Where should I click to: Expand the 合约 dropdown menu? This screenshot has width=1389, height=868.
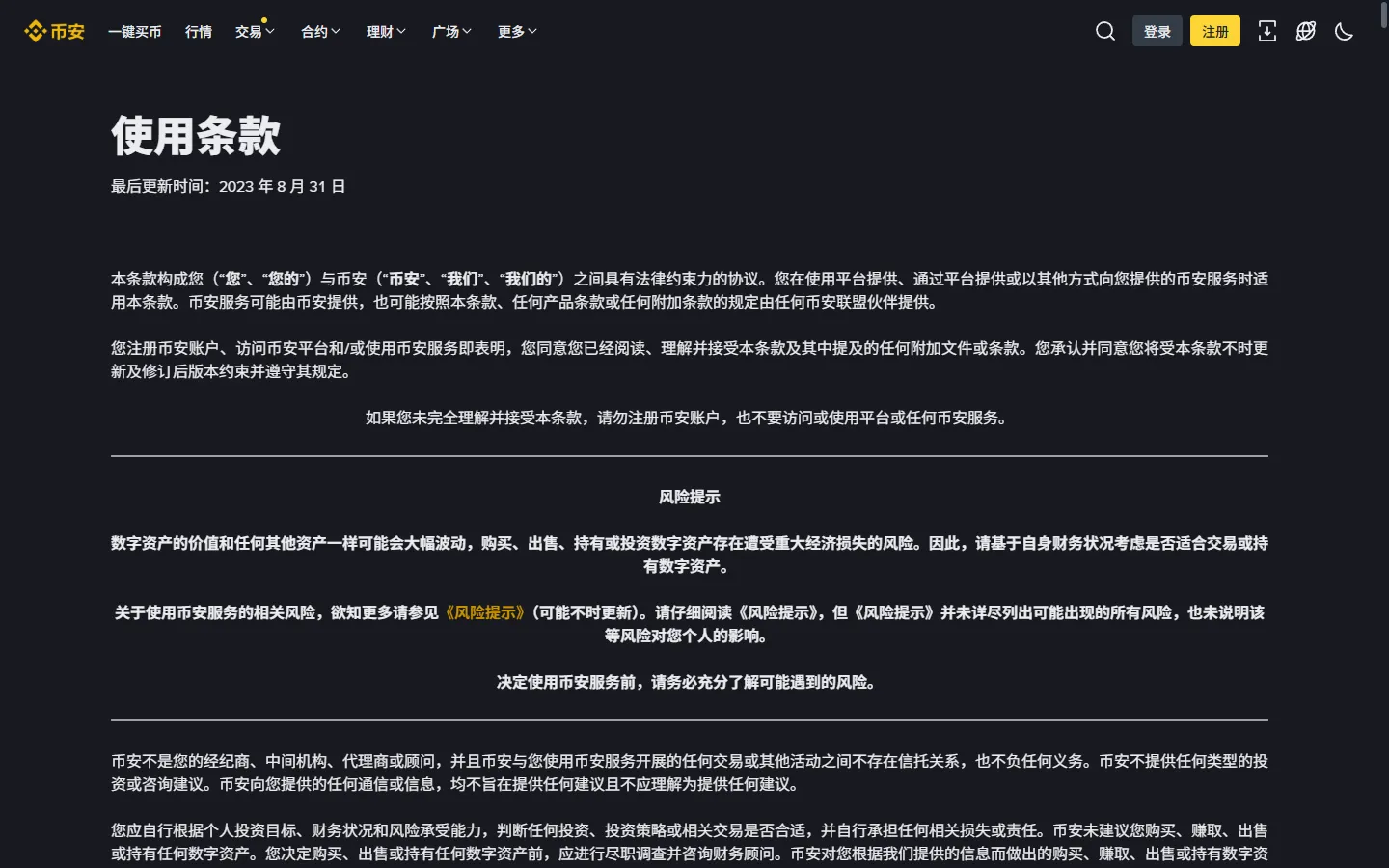[x=320, y=32]
